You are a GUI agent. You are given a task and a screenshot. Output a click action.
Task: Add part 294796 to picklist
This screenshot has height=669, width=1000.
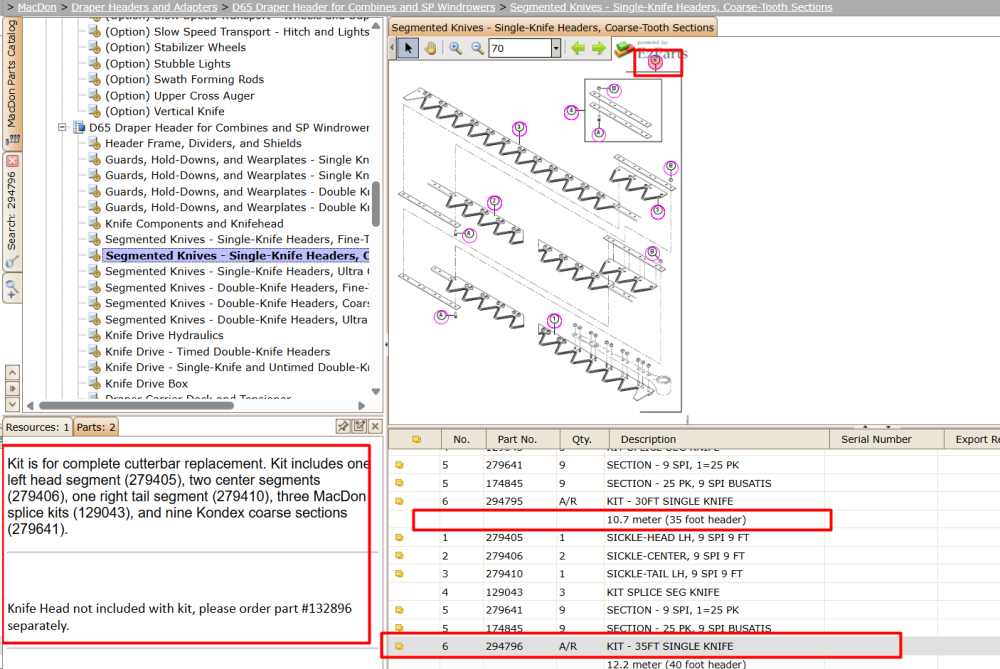pyautogui.click(x=399, y=646)
